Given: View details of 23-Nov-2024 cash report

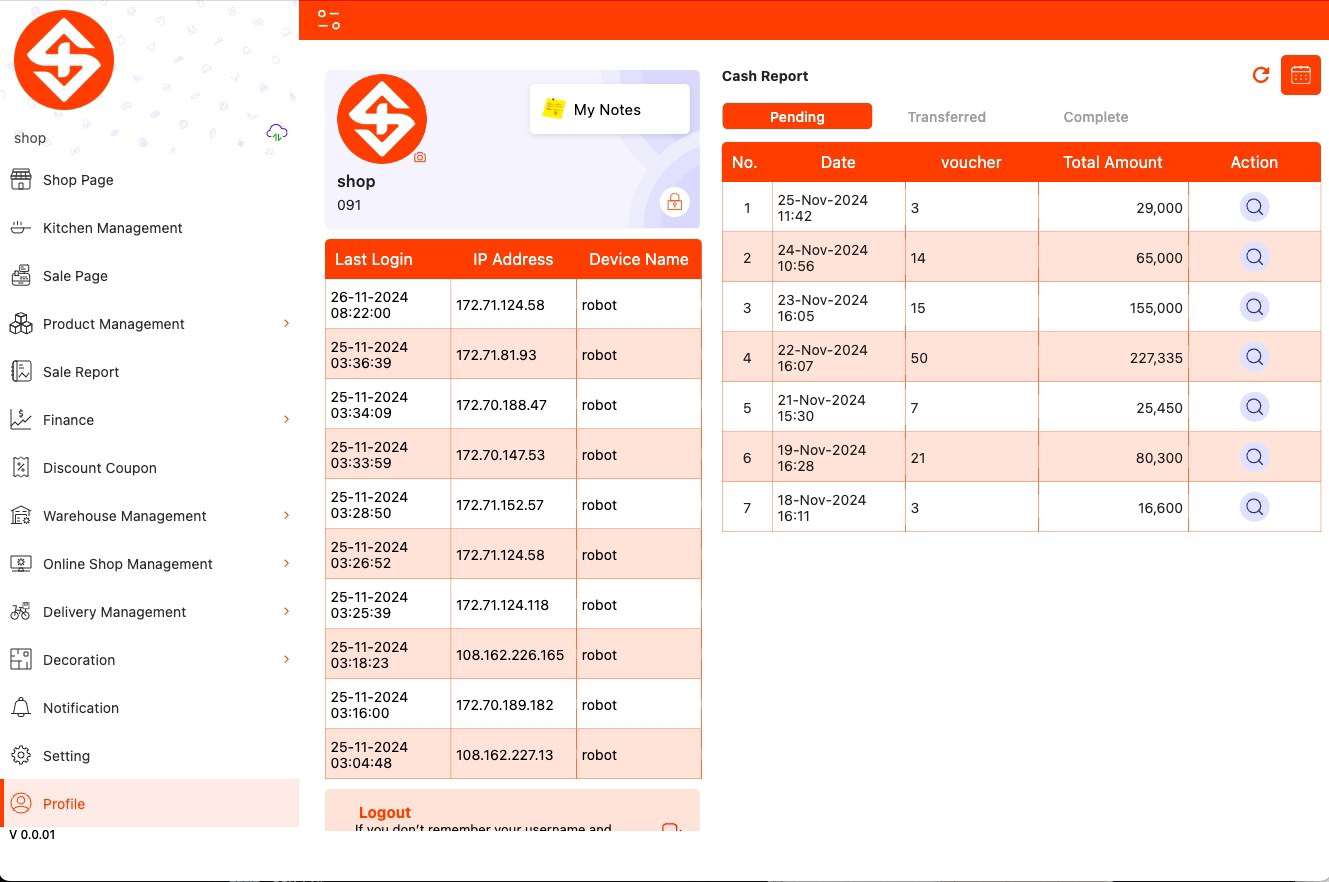Looking at the screenshot, I should click(1255, 307).
